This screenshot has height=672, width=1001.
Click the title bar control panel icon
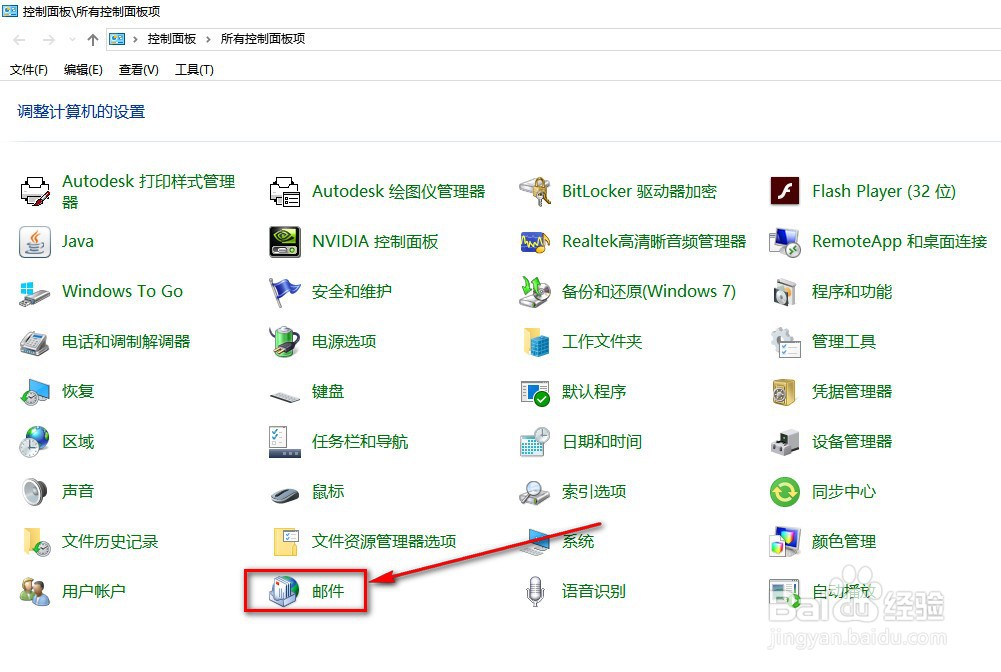tap(10, 11)
